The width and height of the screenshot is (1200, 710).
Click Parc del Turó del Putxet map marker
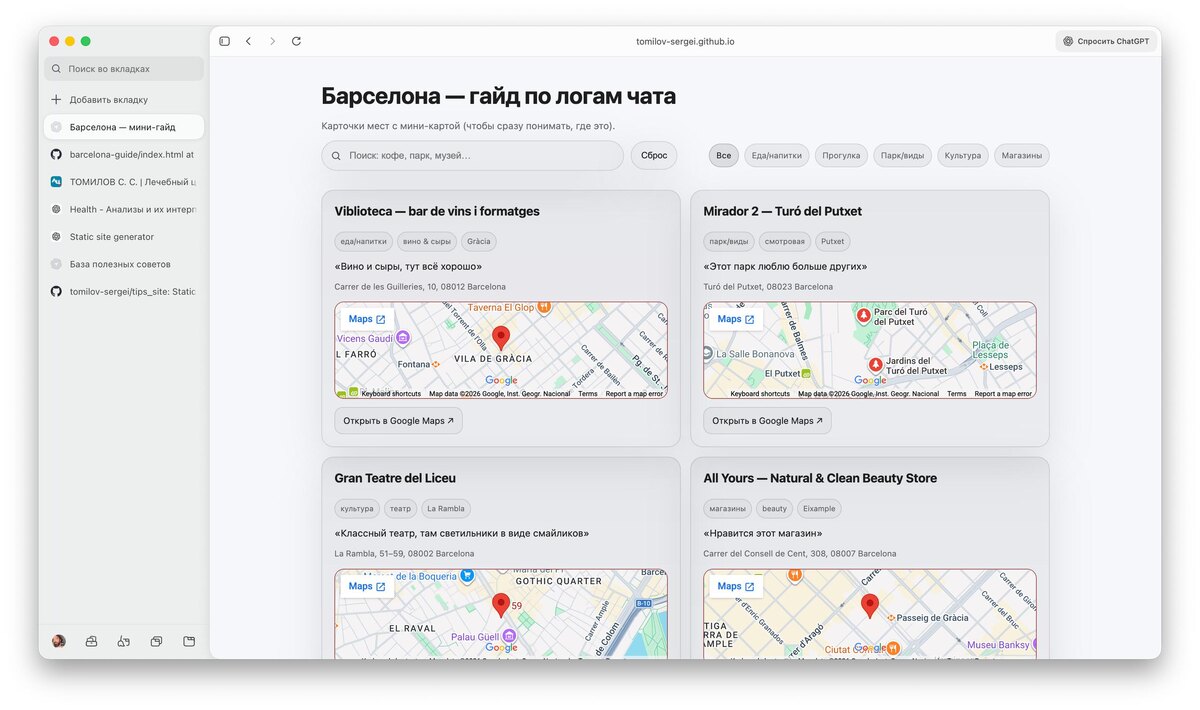(863, 315)
